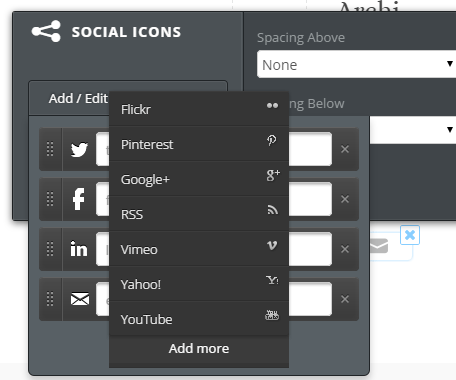Click the Facebook icon in list
The height and width of the screenshot is (380, 456).
coord(79,199)
